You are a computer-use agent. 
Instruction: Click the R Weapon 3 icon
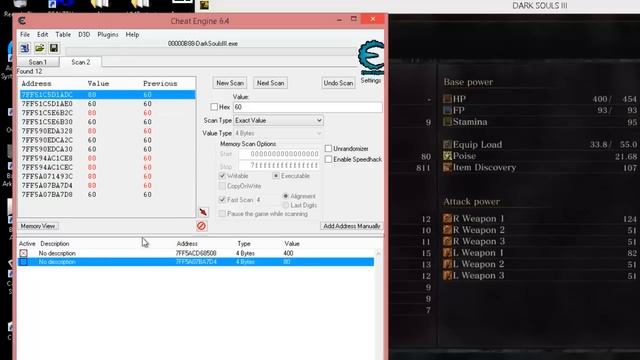(447, 241)
